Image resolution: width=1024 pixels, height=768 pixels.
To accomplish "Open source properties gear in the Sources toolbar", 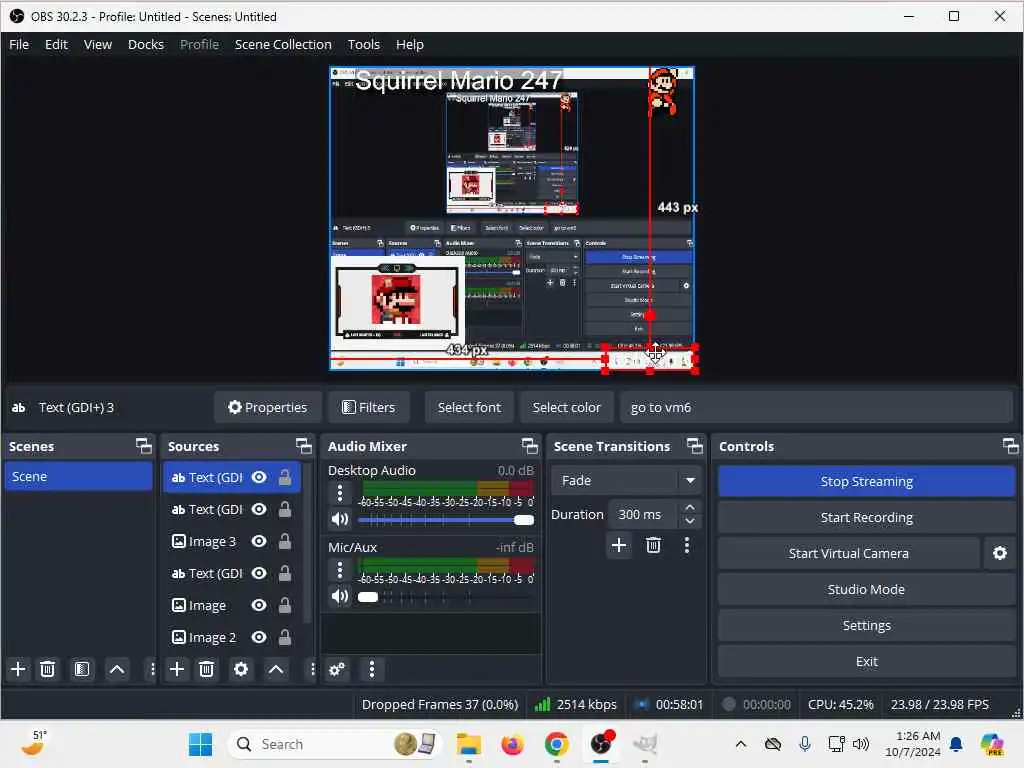I will [x=241, y=669].
